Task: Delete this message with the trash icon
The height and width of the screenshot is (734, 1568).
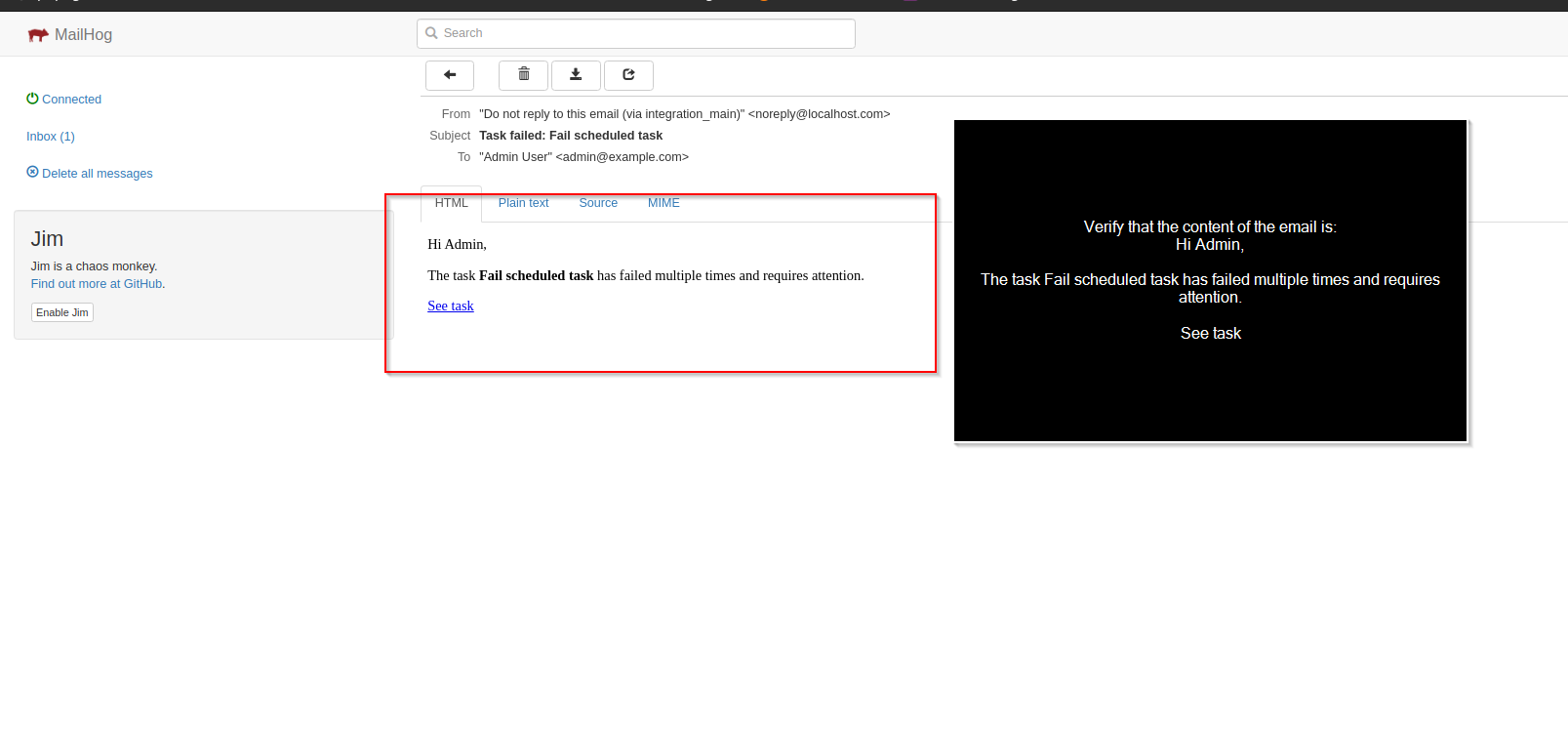Action: [x=524, y=75]
